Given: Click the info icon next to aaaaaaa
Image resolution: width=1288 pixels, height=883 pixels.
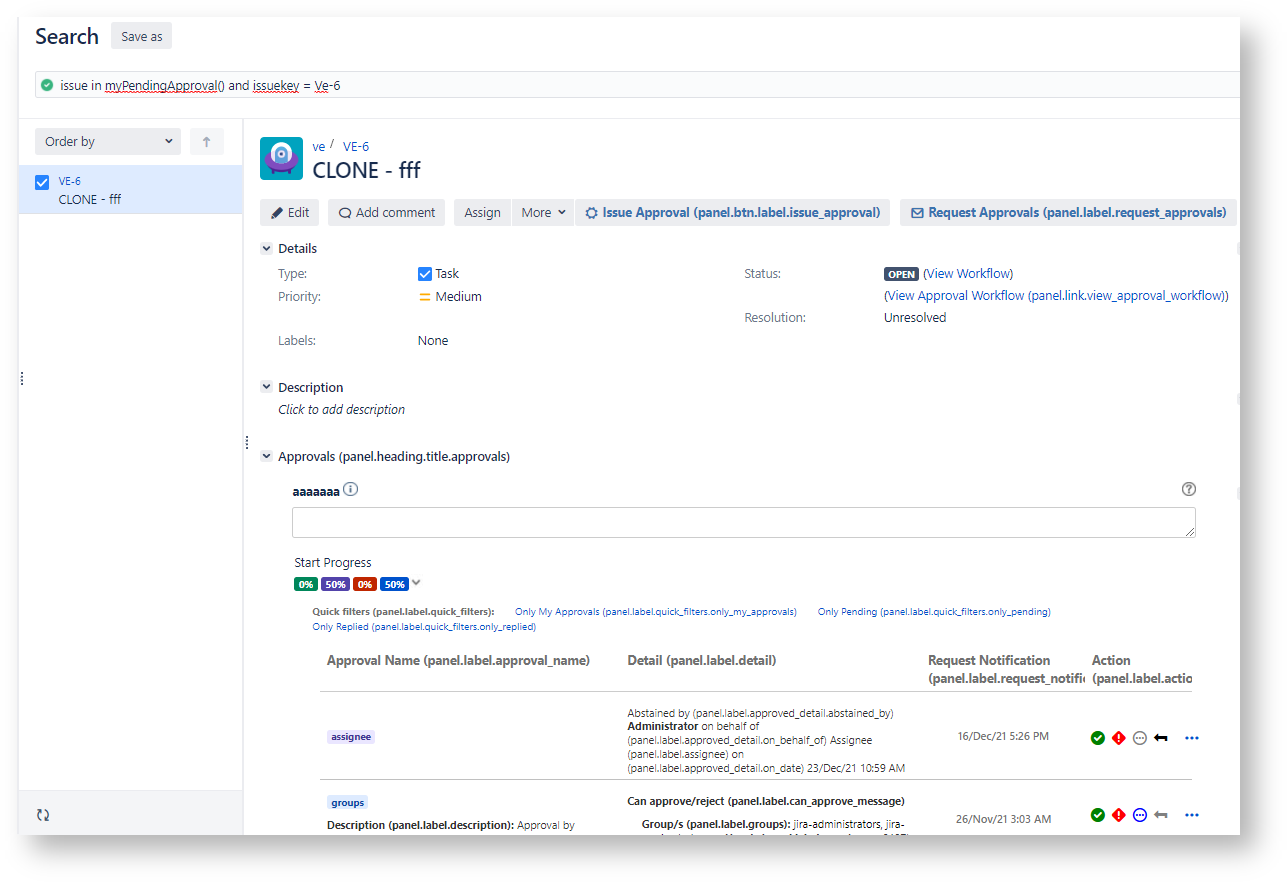Looking at the screenshot, I should (x=351, y=490).
